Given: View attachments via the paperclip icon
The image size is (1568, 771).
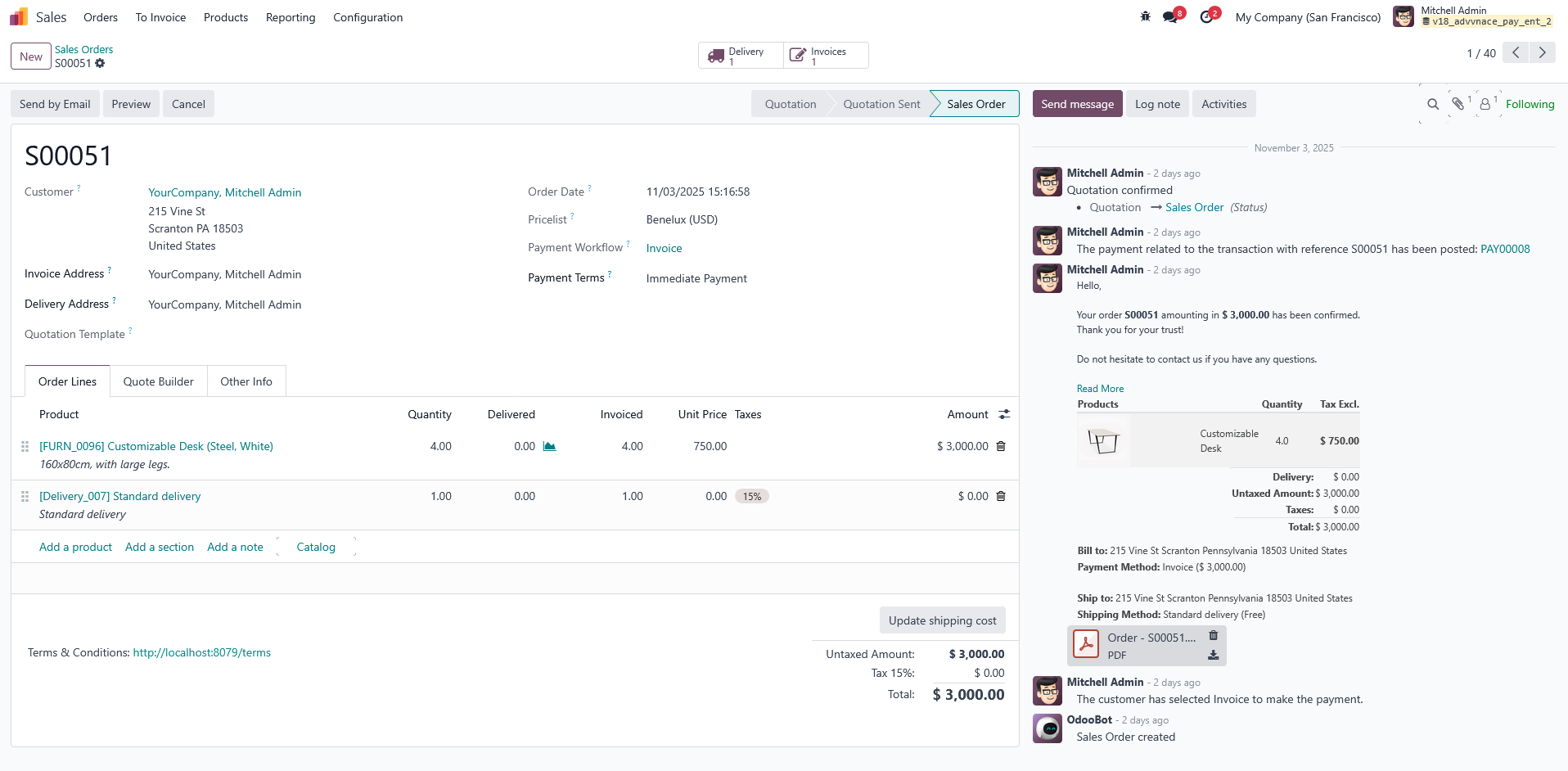Looking at the screenshot, I should point(1459,104).
